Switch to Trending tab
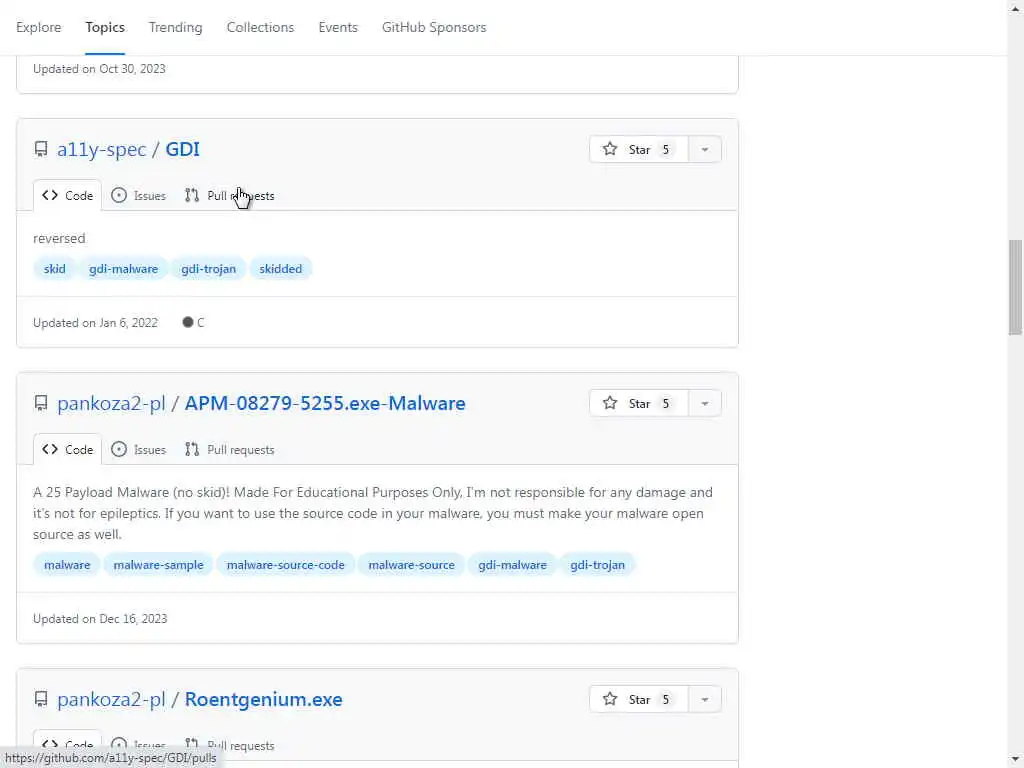The width and height of the screenshot is (1024, 768). pos(175,27)
